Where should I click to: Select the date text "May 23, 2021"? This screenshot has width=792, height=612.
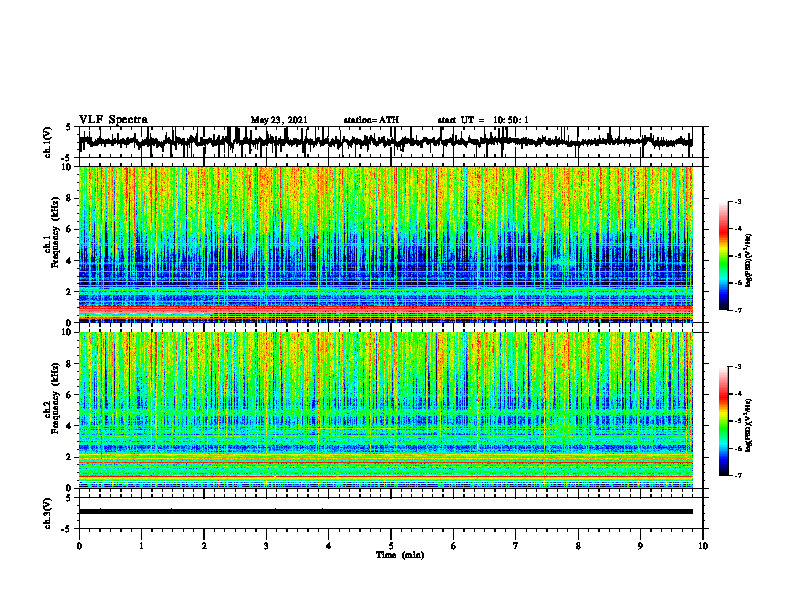279,120
